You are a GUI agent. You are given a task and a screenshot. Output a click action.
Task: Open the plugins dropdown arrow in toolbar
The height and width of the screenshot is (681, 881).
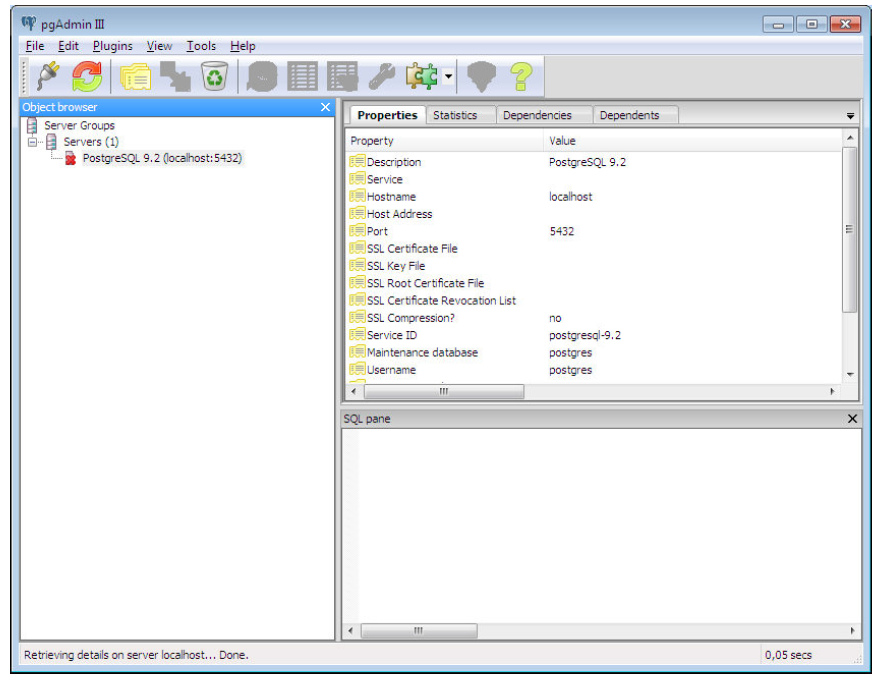(448, 76)
